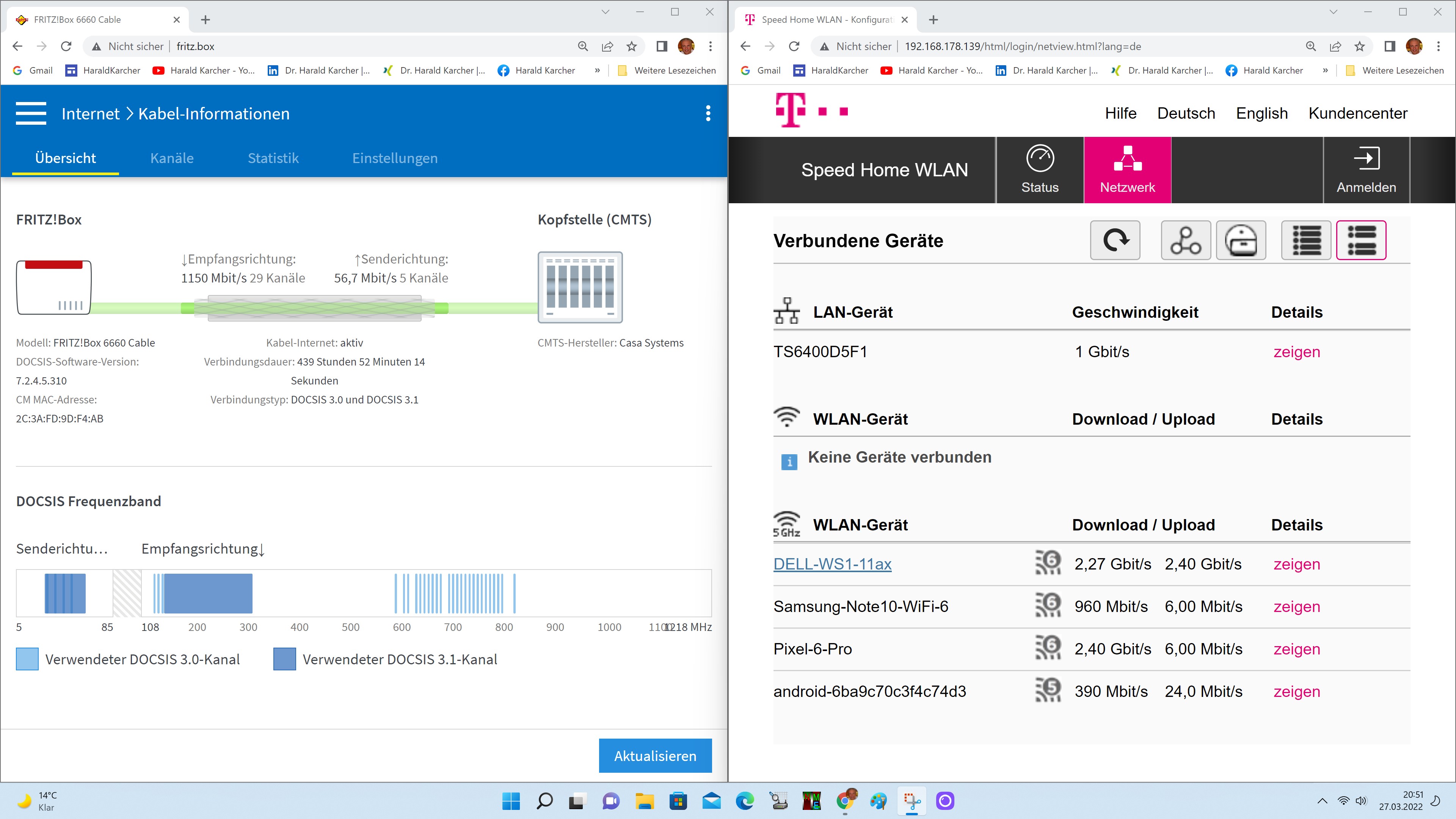Open the Statistik tab

tap(273, 158)
